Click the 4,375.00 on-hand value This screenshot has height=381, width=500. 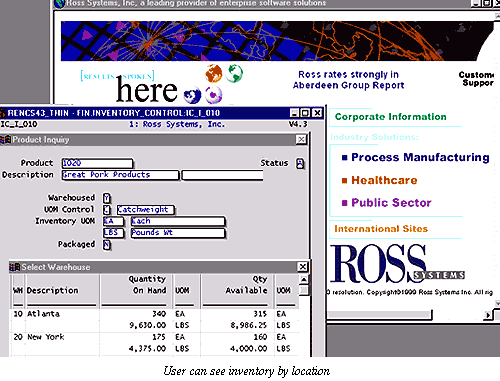[x=148, y=349]
